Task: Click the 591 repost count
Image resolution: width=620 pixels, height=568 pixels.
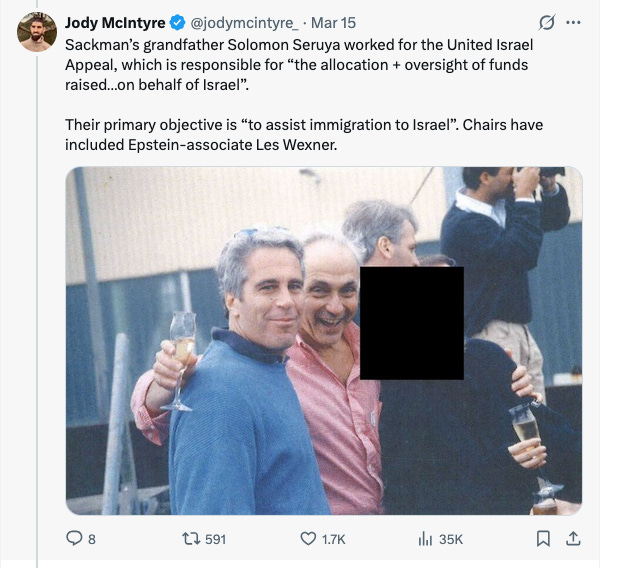Action: pyautogui.click(x=215, y=539)
